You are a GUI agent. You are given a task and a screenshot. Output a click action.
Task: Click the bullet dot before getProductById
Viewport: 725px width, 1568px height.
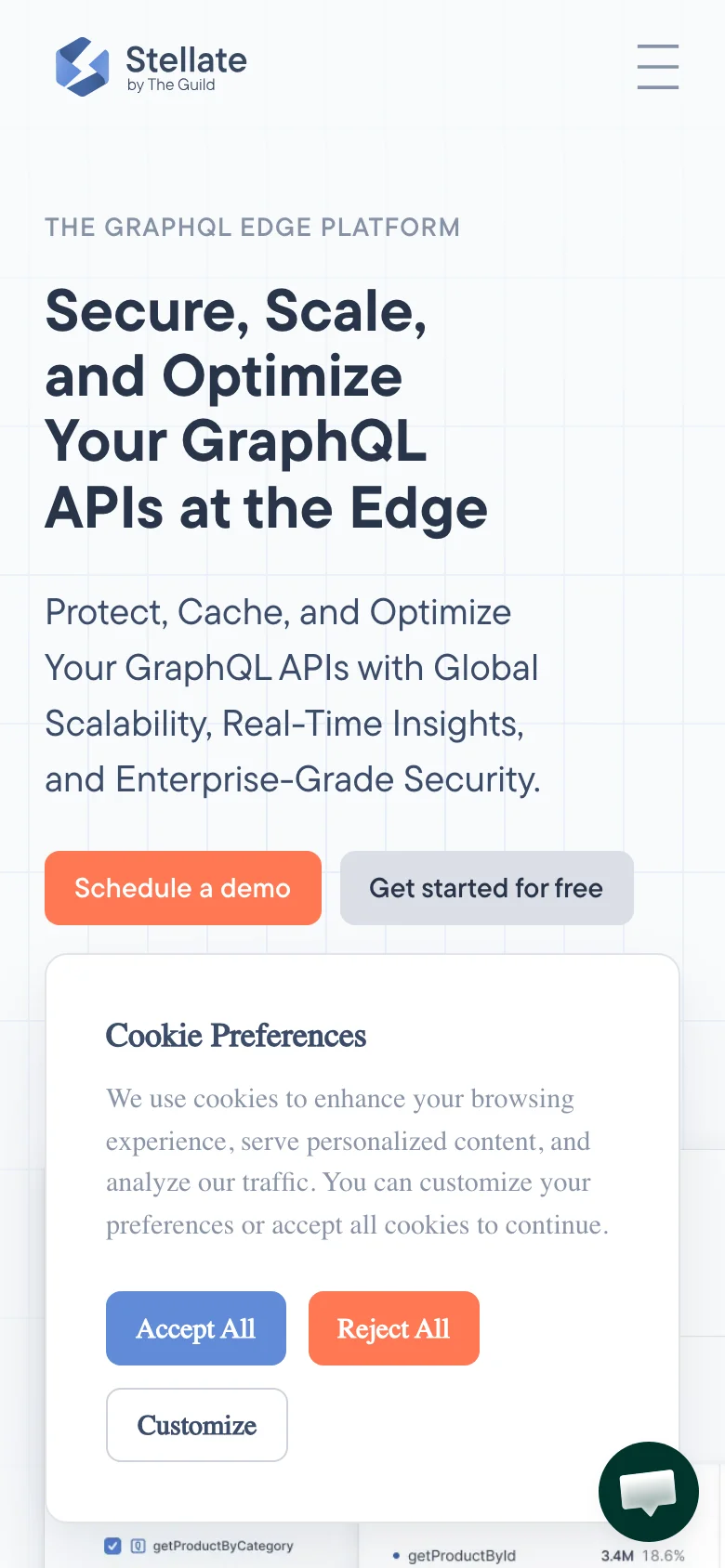(396, 1555)
